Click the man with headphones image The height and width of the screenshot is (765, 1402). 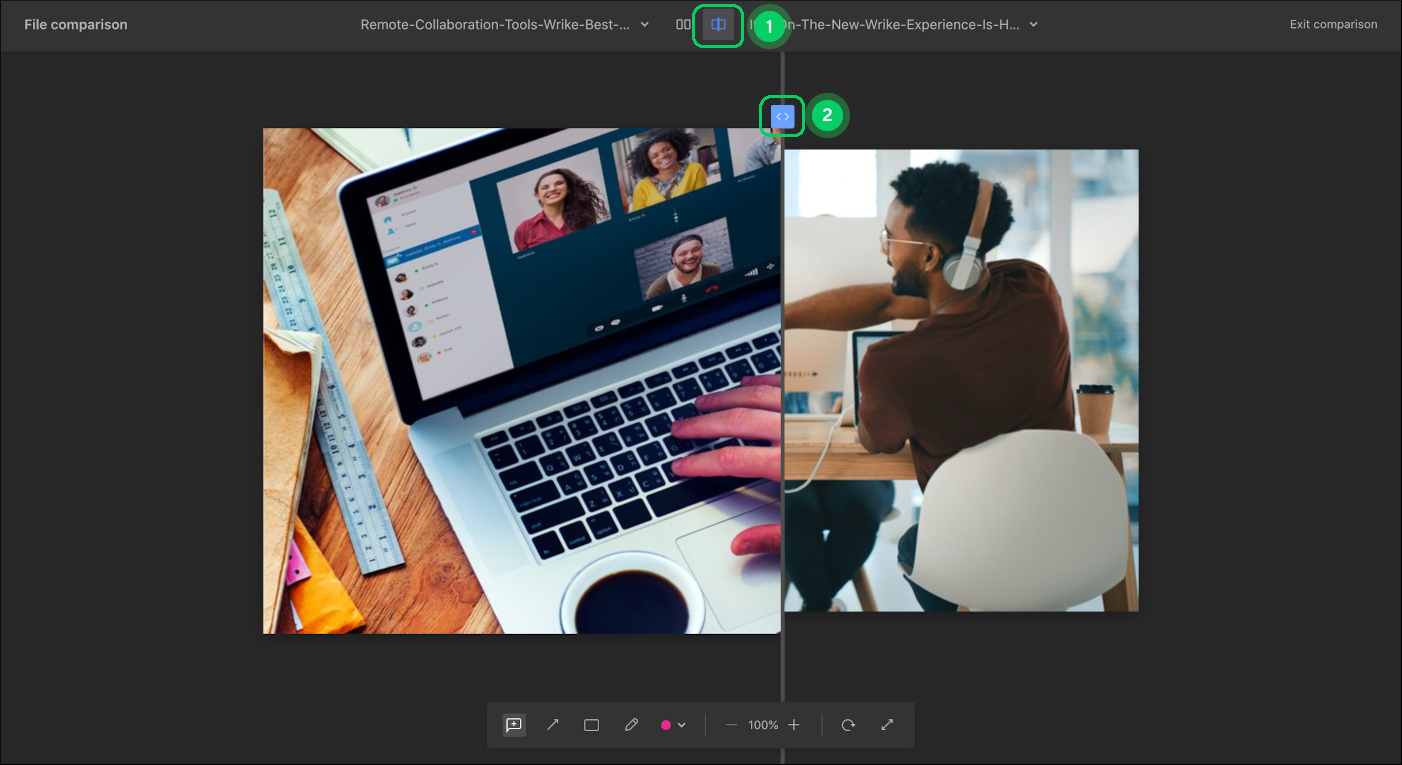point(960,380)
